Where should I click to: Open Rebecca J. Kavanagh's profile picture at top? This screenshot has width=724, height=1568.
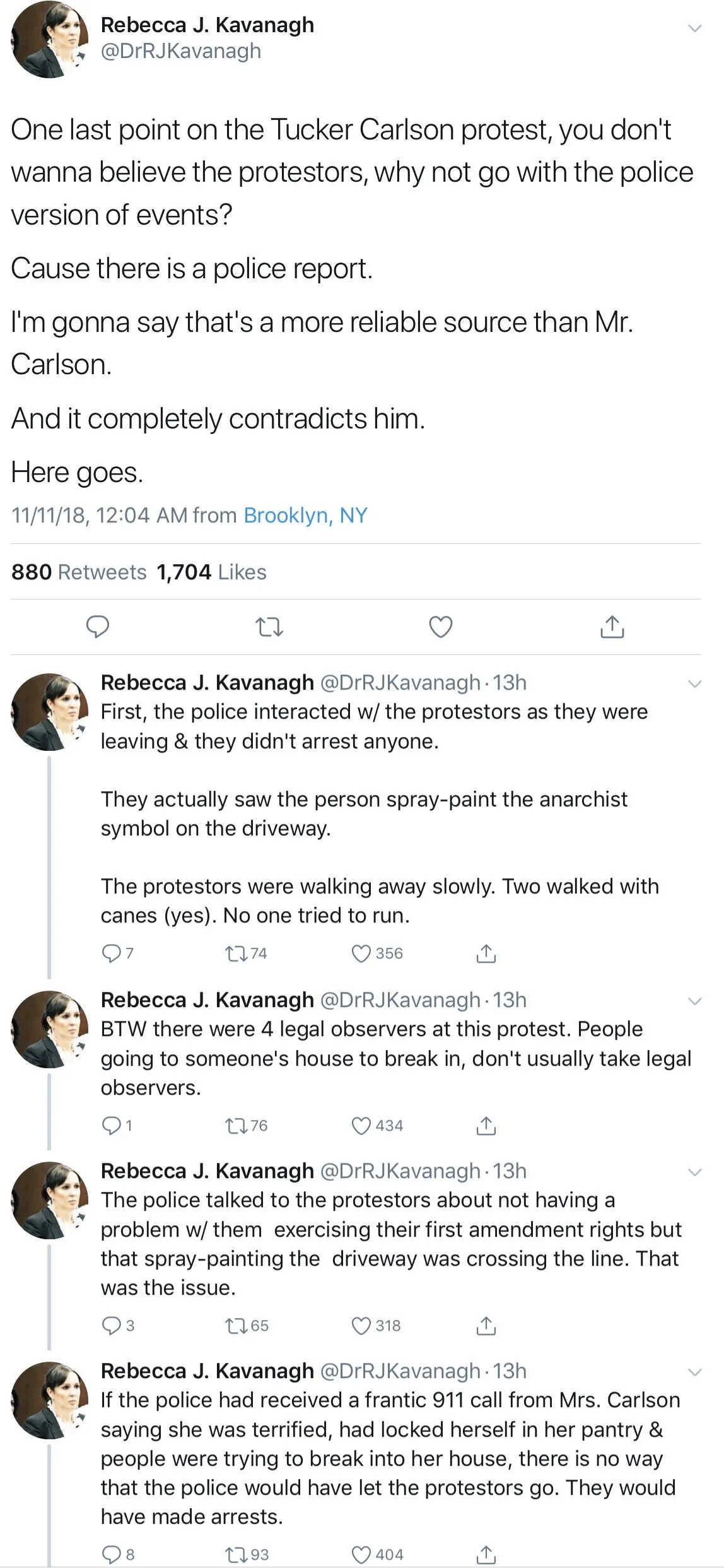[49, 39]
